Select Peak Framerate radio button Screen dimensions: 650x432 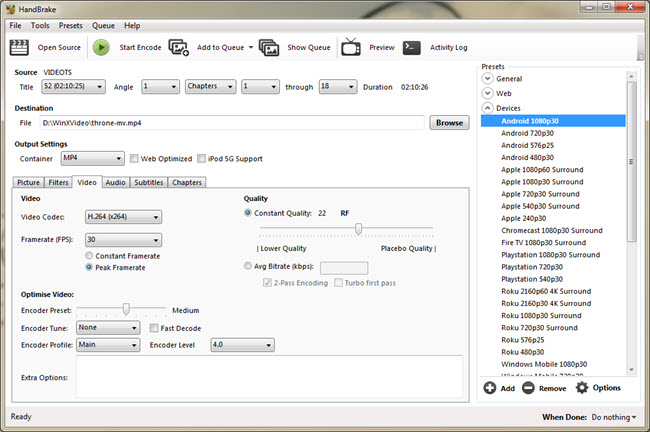point(89,267)
